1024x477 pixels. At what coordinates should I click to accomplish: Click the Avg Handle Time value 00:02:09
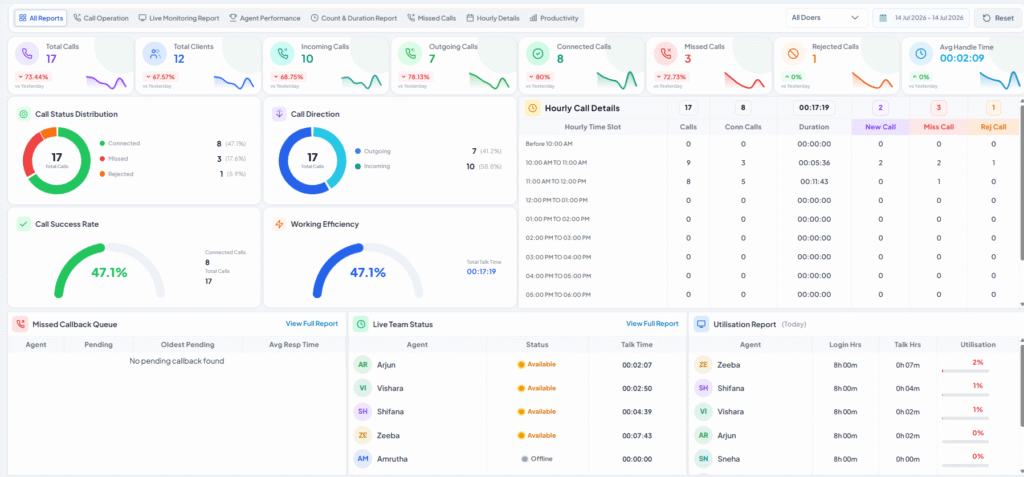pyautogui.click(x=961, y=58)
